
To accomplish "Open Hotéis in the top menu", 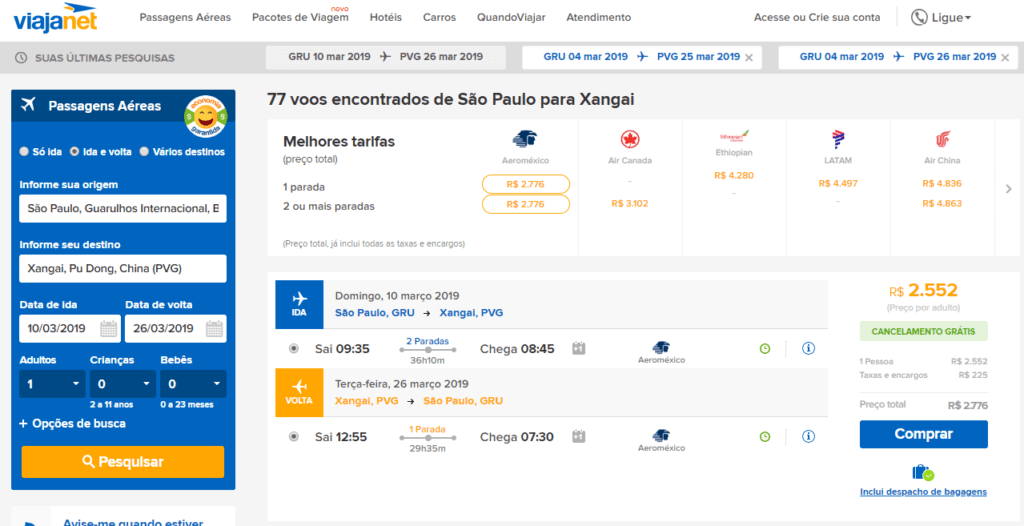I will [386, 18].
